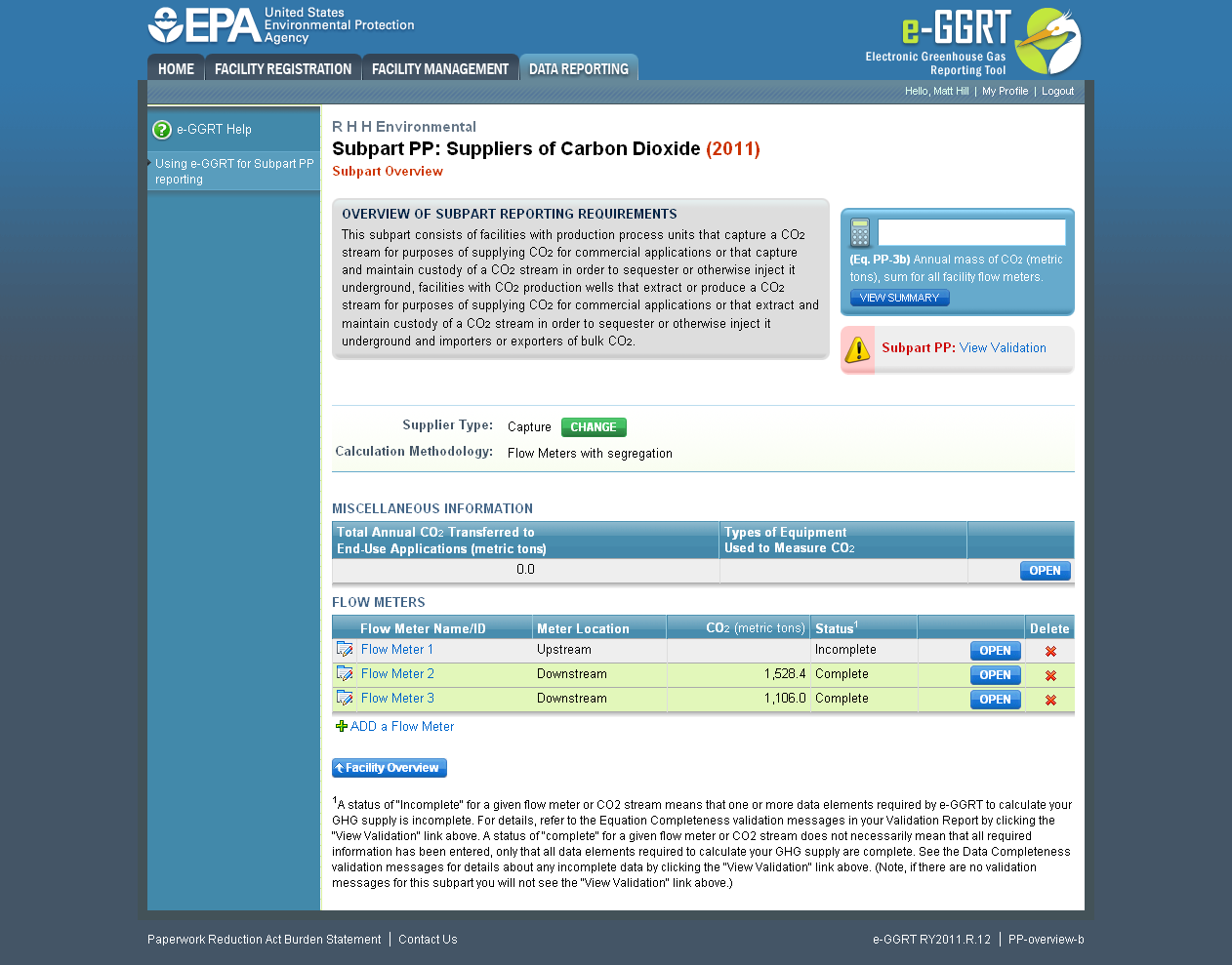Click the EPA logo in header
Viewport: 1232px width, 965px height.
(281, 26)
